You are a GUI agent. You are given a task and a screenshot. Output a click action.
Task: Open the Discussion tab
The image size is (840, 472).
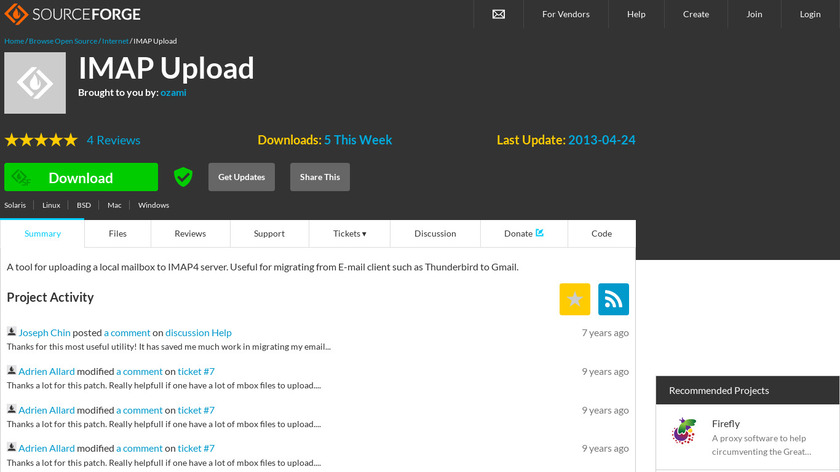[435, 234]
